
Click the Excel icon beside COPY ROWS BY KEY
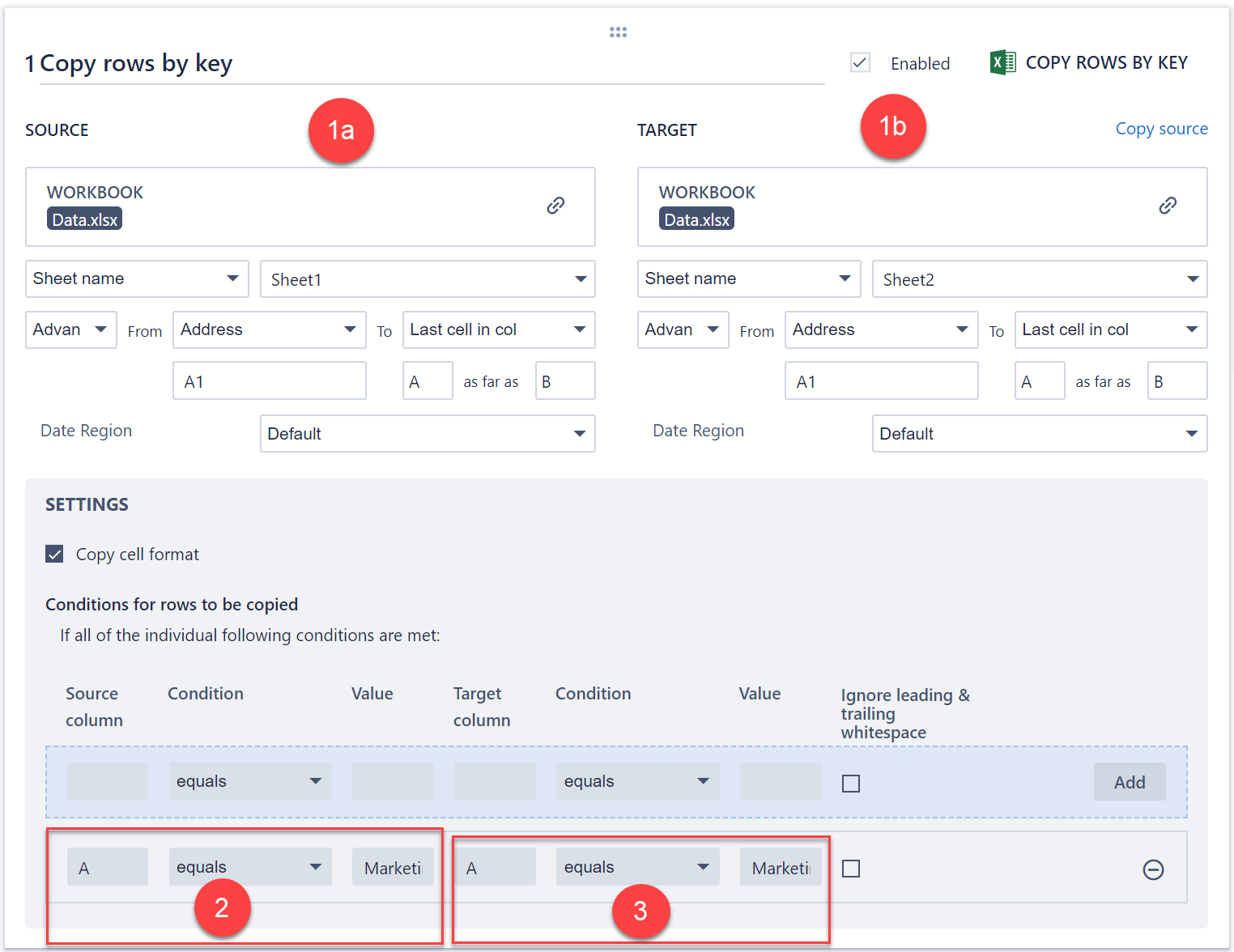coord(1002,62)
